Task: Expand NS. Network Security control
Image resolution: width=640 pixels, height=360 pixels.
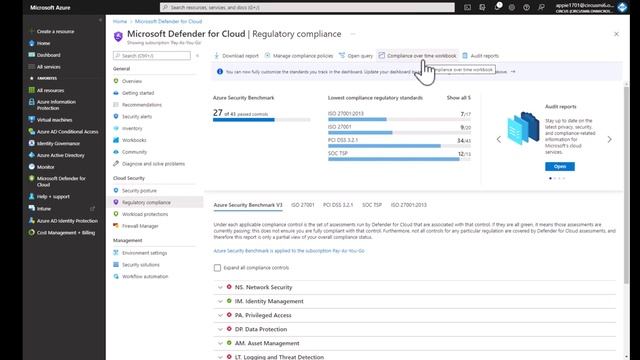Action: click(x=220, y=287)
